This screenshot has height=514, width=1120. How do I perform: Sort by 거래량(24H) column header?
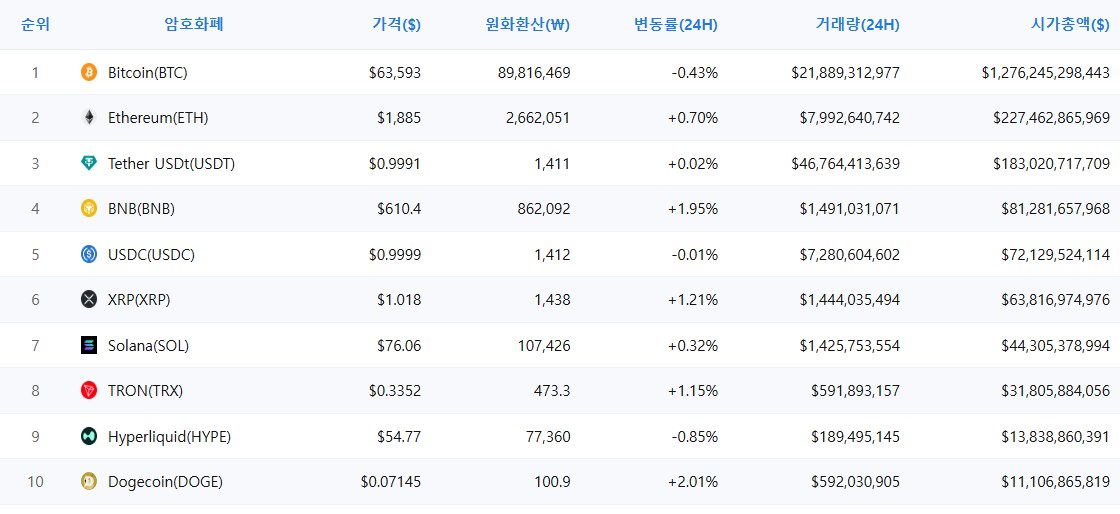(857, 24)
